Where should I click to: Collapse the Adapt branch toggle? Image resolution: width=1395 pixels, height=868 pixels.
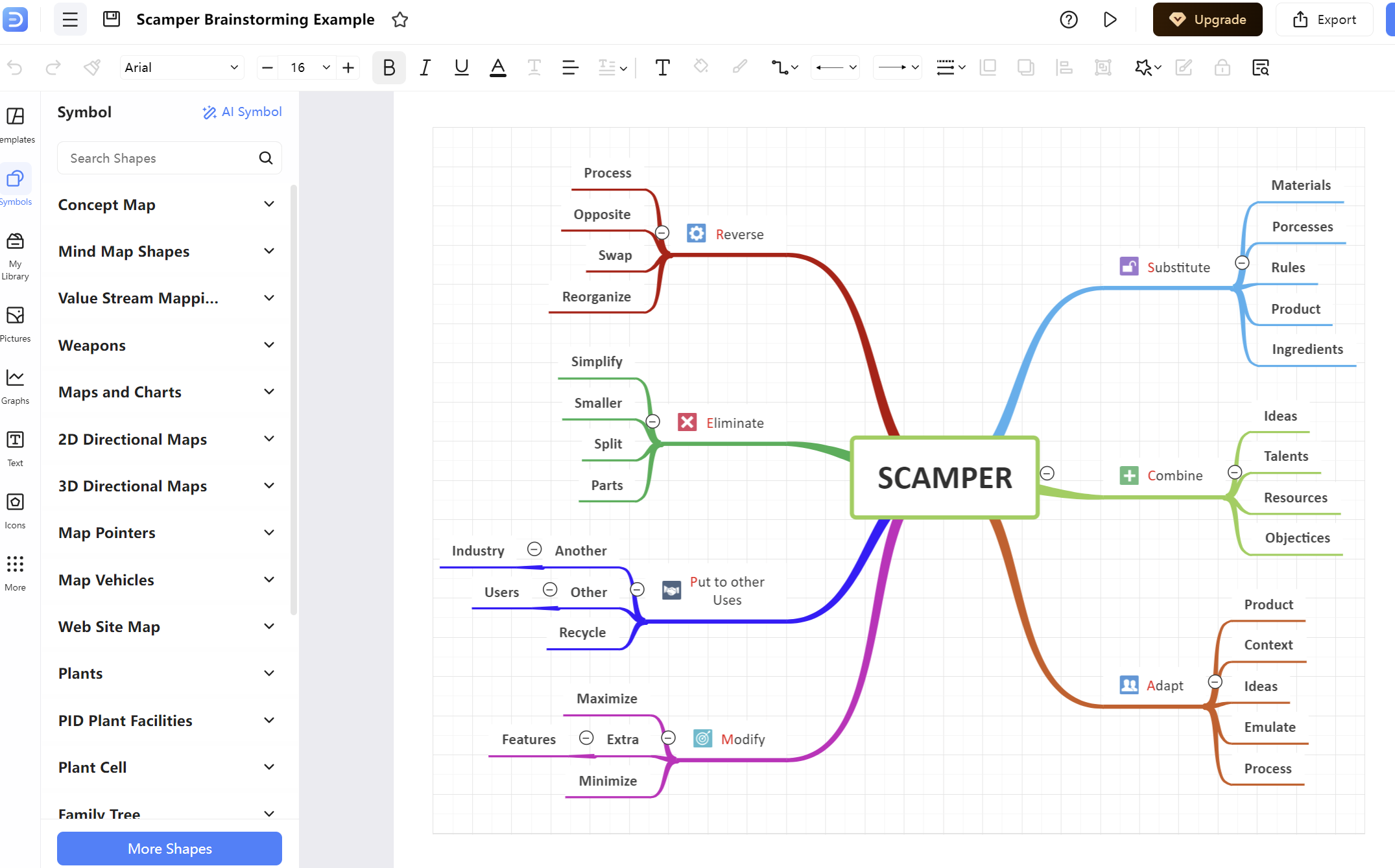(x=1215, y=682)
